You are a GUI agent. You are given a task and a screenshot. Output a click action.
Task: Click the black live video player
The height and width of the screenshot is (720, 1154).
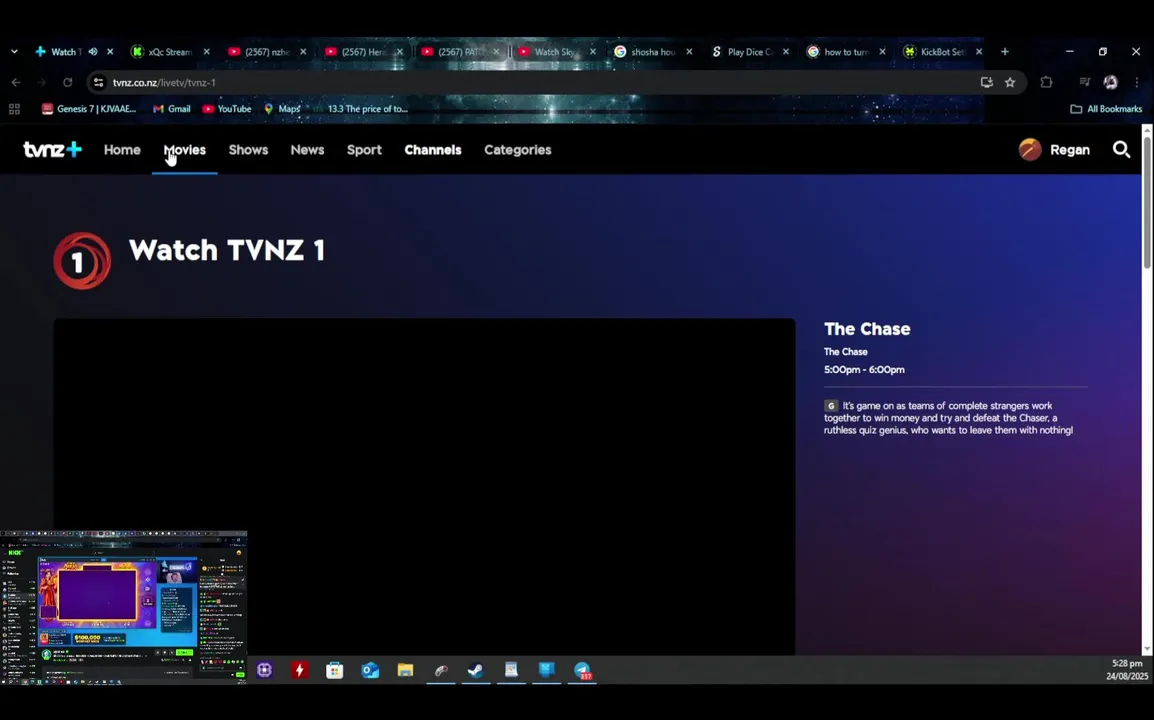(424, 487)
